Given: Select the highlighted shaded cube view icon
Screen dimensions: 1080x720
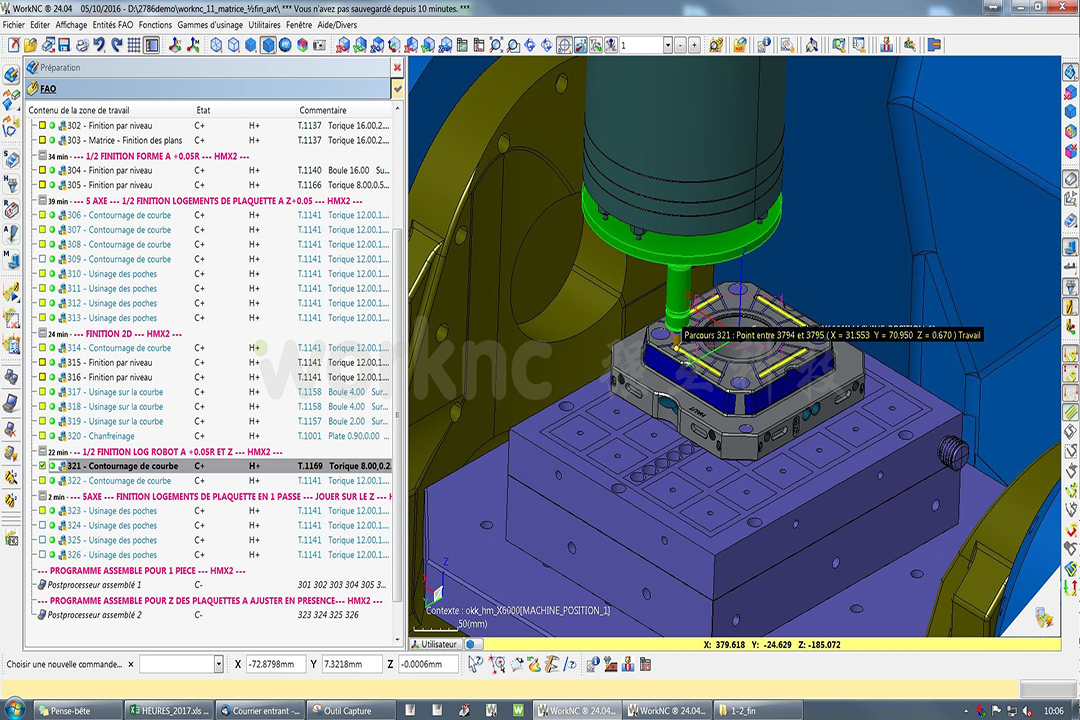Looking at the screenshot, I should (268, 45).
